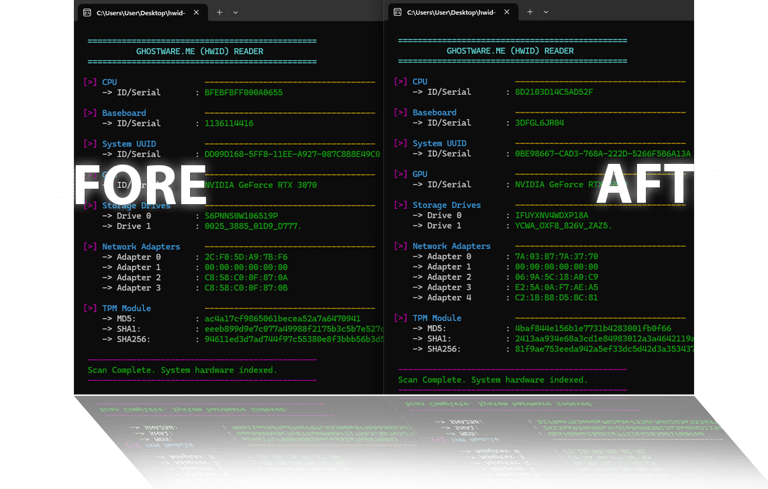Expand the left terminal profile dropdown
This screenshot has width=768, height=489.
click(x=236, y=13)
